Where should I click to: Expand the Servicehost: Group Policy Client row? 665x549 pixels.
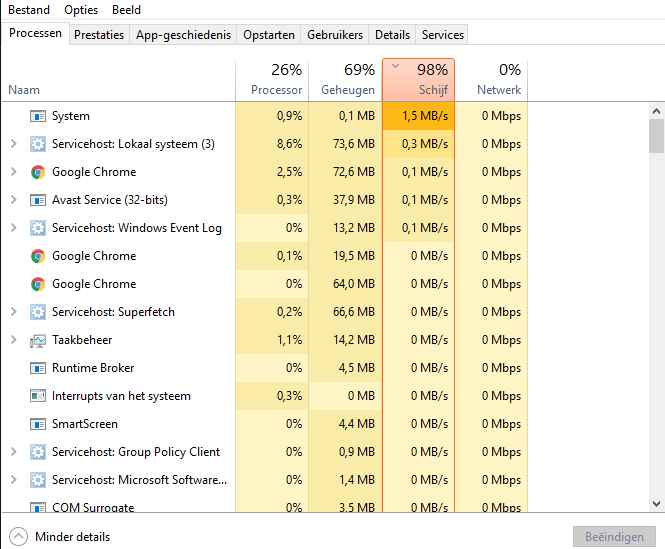tap(13, 452)
